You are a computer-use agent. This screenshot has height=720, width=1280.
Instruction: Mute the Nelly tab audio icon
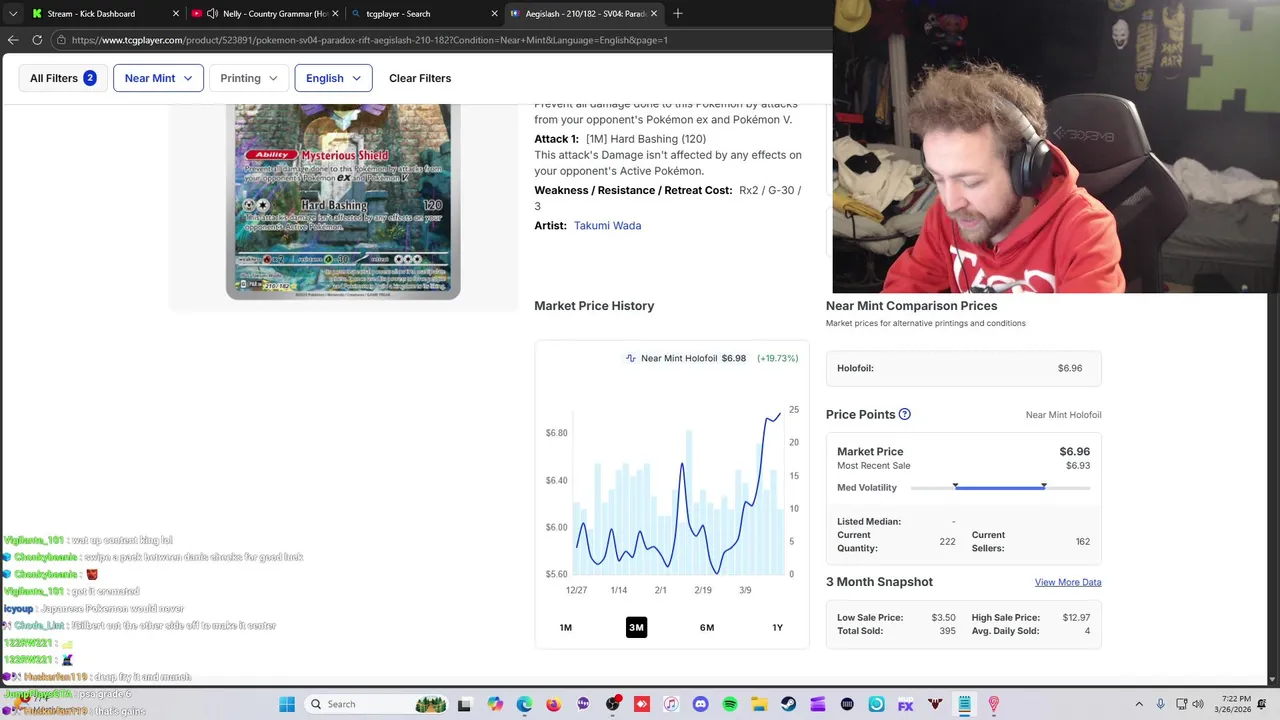[x=212, y=14]
